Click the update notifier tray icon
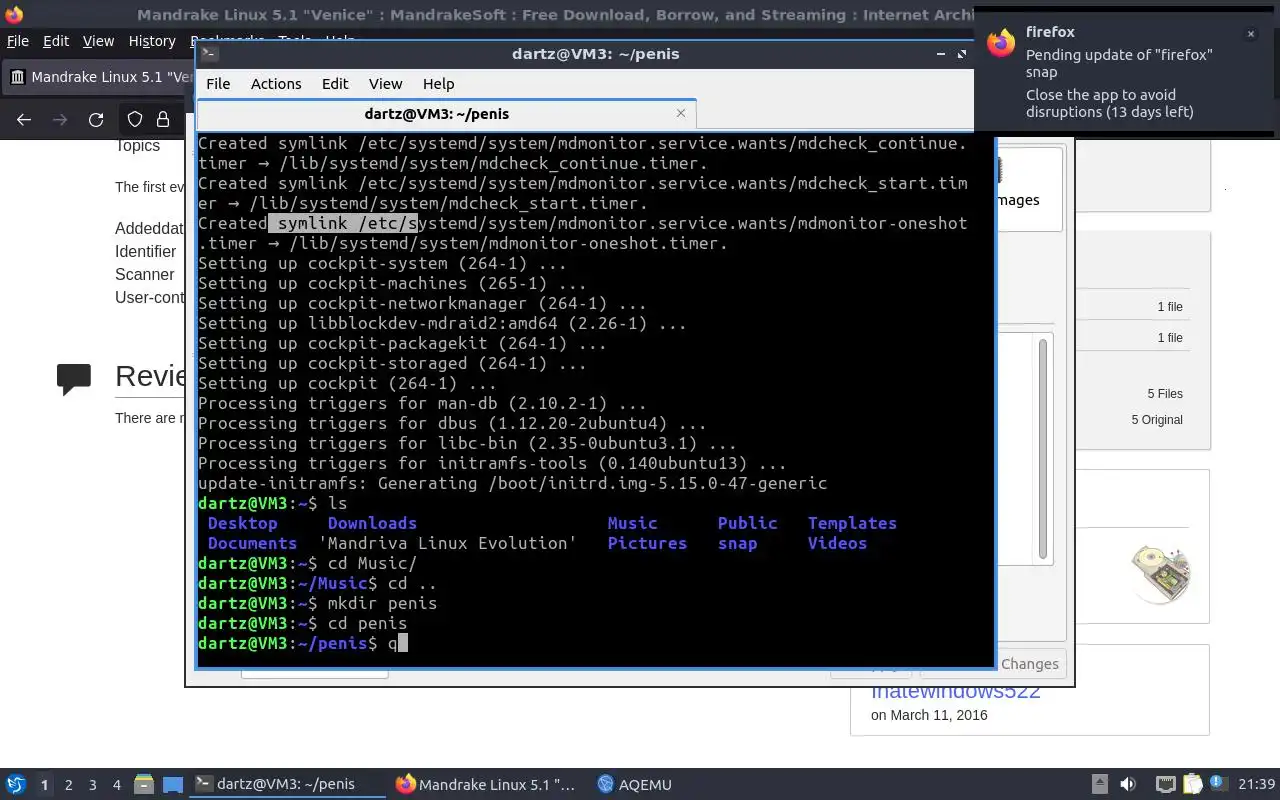1280x800 pixels. coord(1218,785)
